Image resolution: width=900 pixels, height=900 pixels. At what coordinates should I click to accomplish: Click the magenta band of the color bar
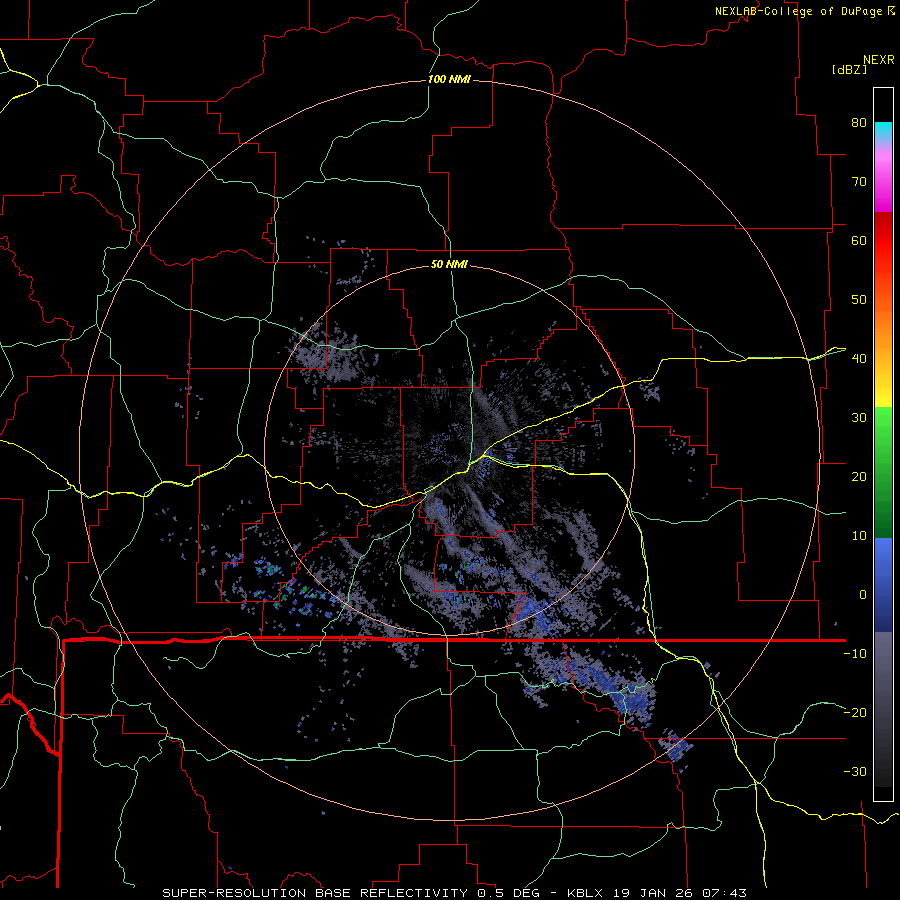pos(883,181)
